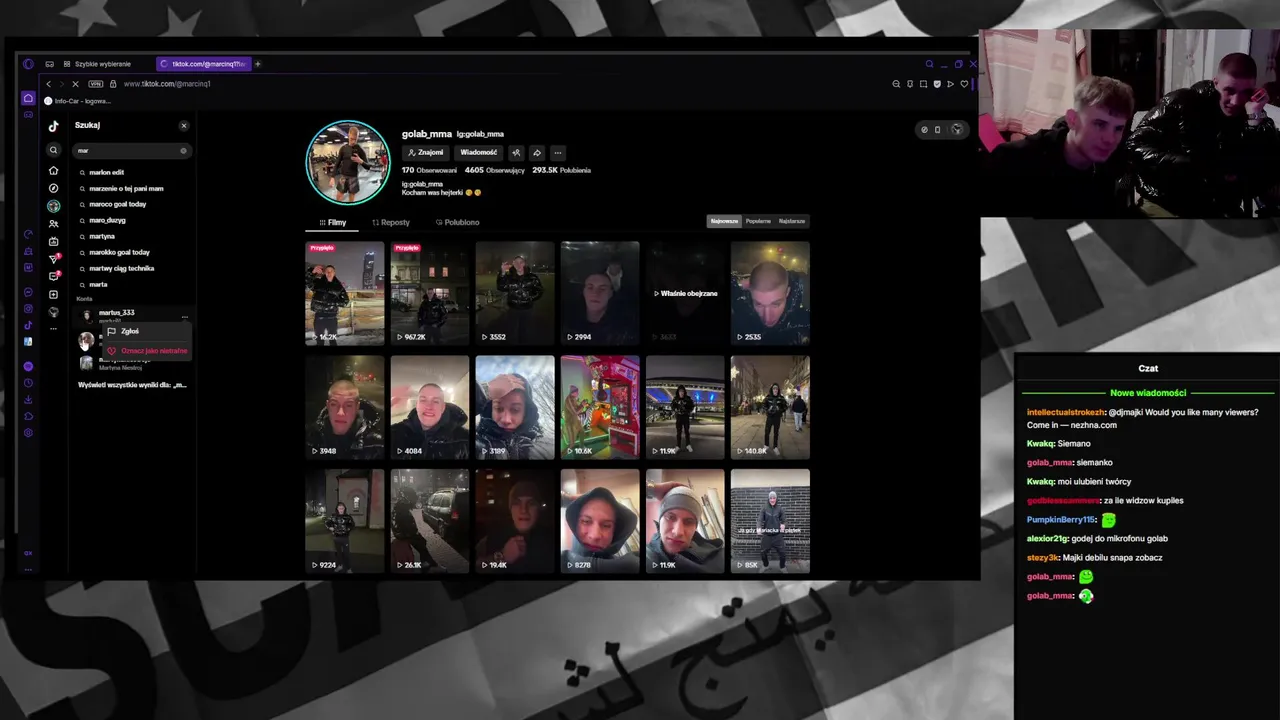Click the ad blocker shield icon in address bar
The image size is (1280, 720).
(x=937, y=84)
